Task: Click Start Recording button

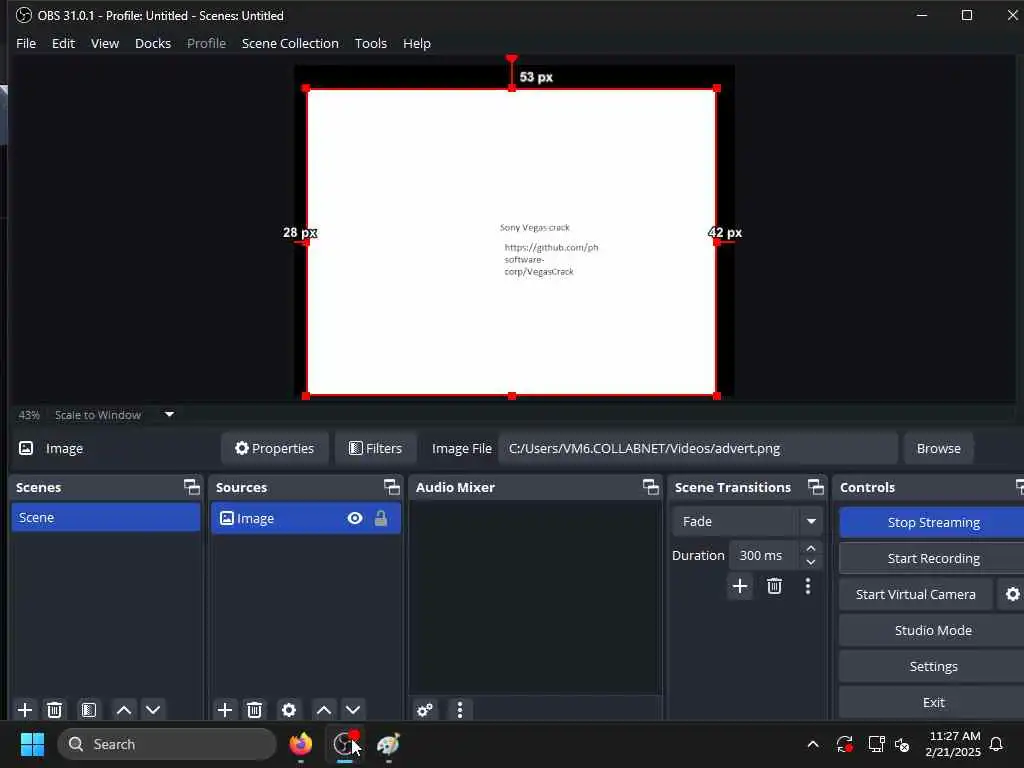Action: point(933,558)
